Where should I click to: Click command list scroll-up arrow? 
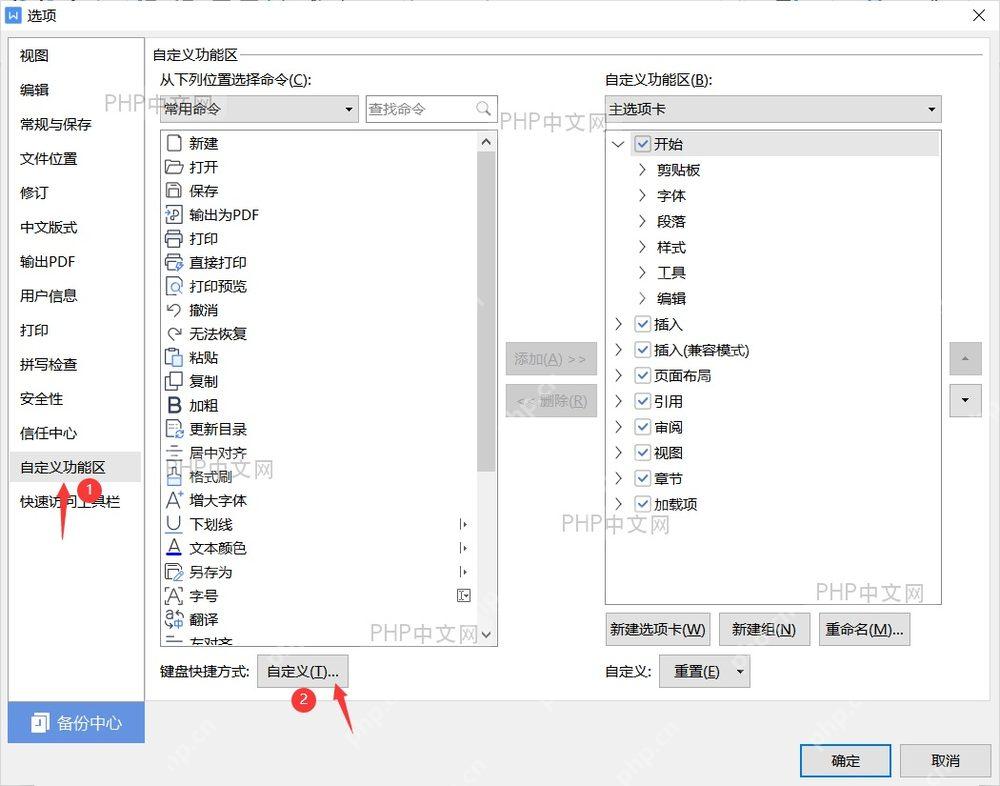[486, 142]
